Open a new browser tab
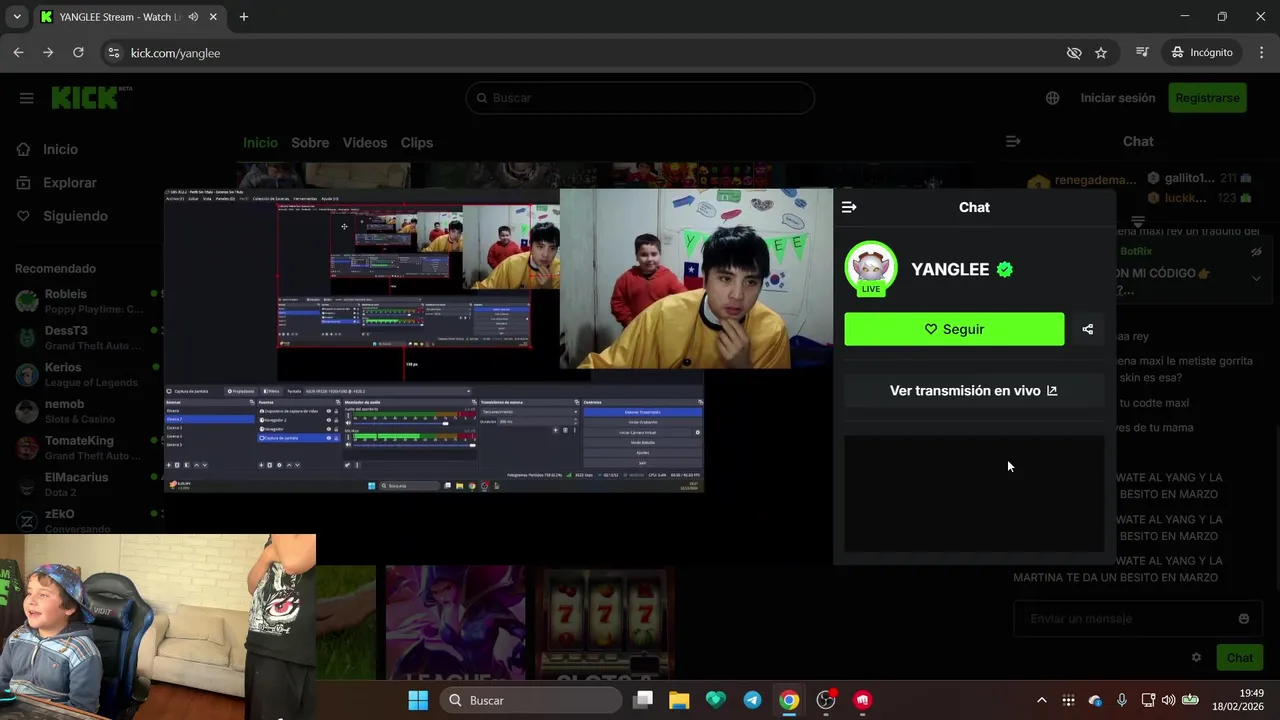The width and height of the screenshot is (1280, 720). pos(244,17)
